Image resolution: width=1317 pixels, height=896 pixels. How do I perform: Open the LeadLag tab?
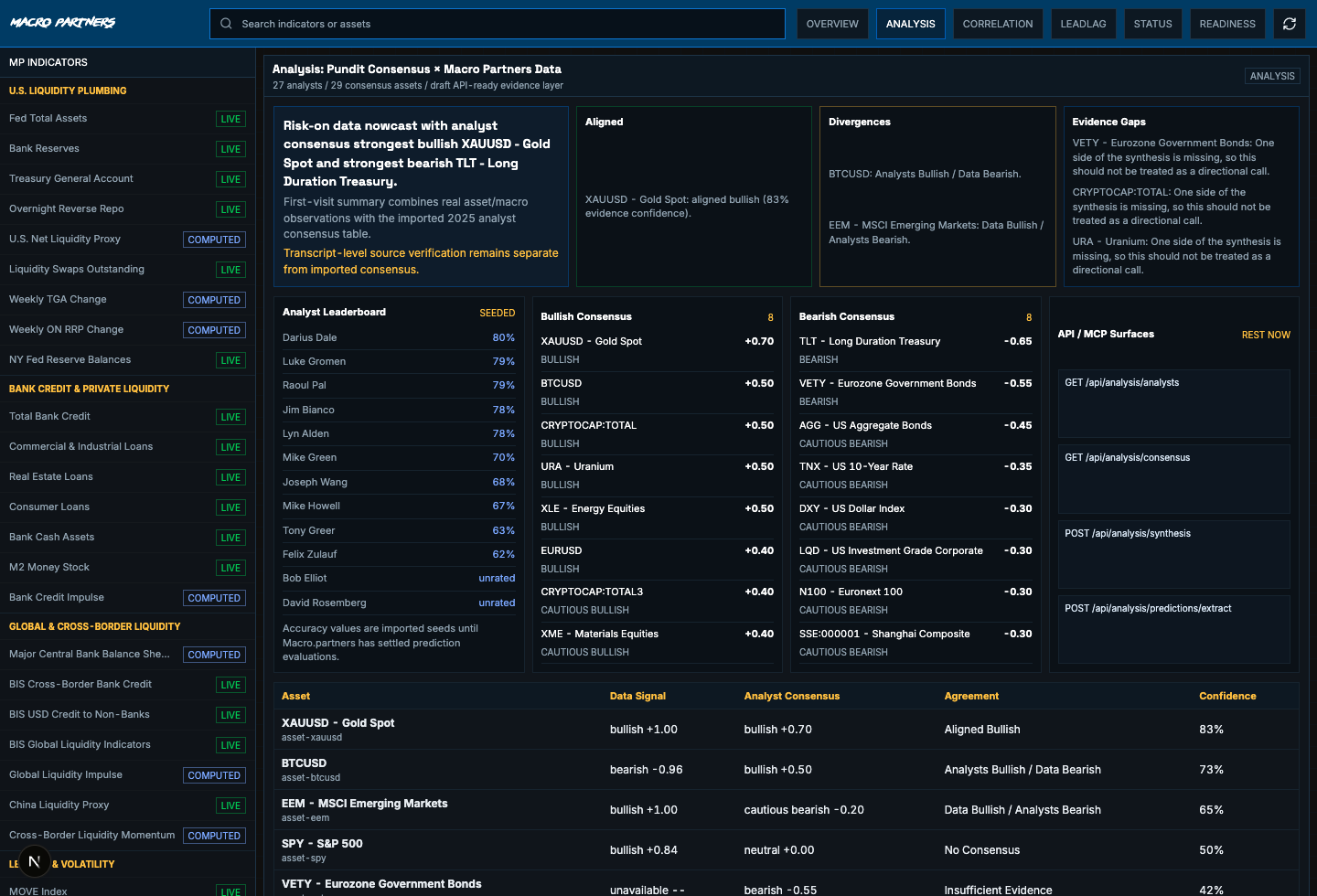coord(1084,24)
